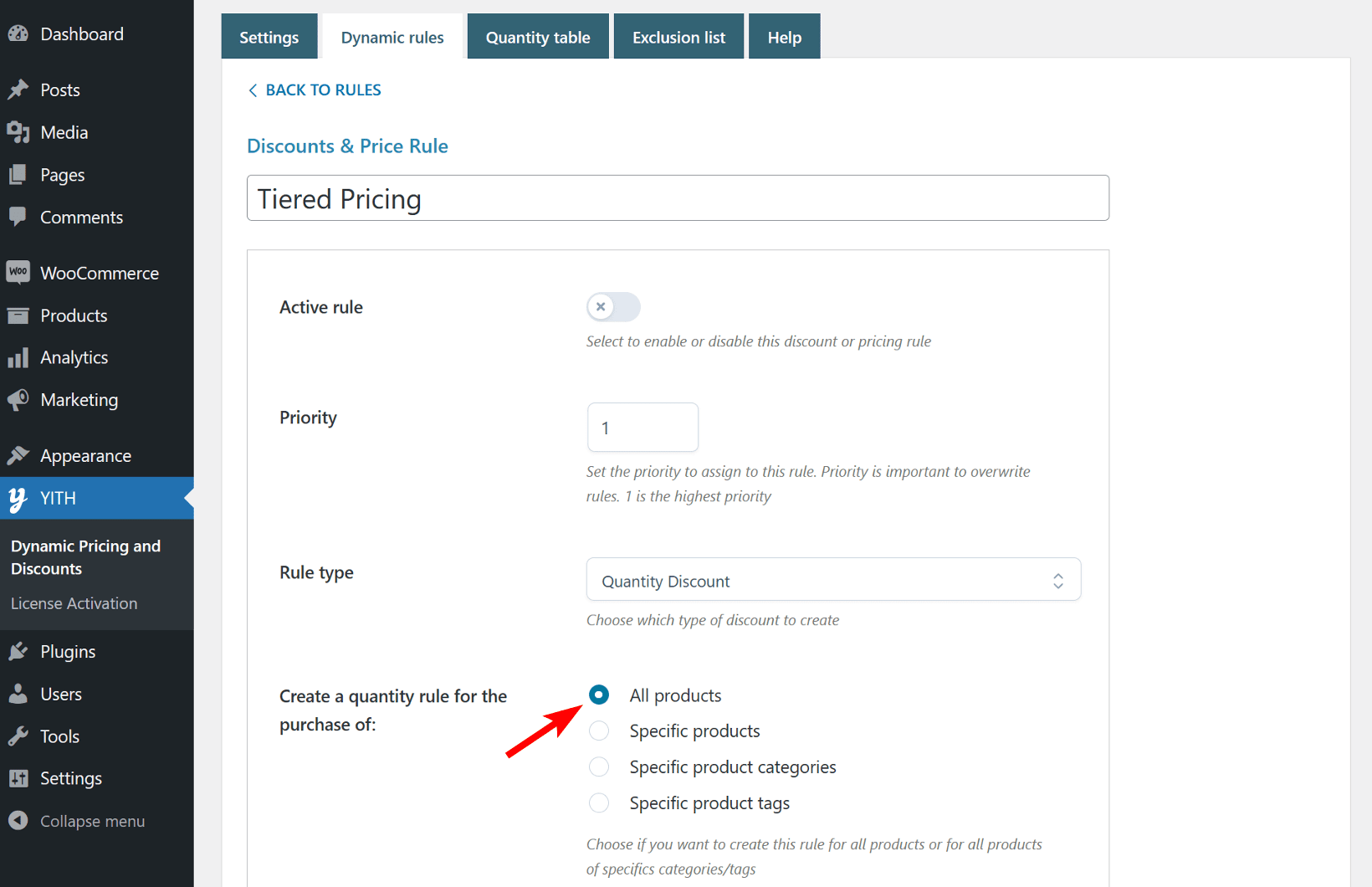Open License Activation page
The width and height of the screenshot is (1372, 887).
pos(74,602)
